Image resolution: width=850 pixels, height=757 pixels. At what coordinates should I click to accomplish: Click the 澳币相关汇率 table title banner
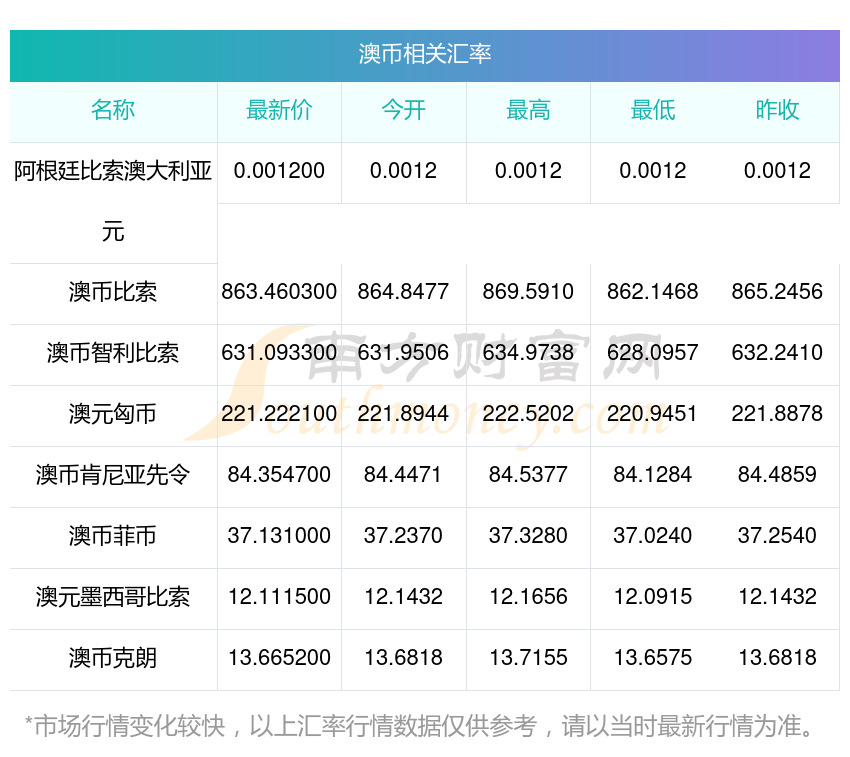[424, 55]
